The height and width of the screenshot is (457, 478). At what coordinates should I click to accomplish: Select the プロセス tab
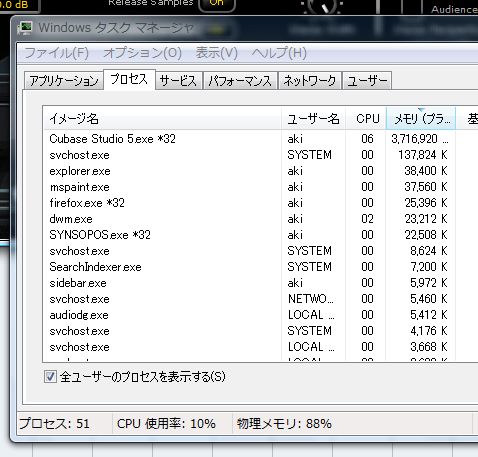(129, 79)
